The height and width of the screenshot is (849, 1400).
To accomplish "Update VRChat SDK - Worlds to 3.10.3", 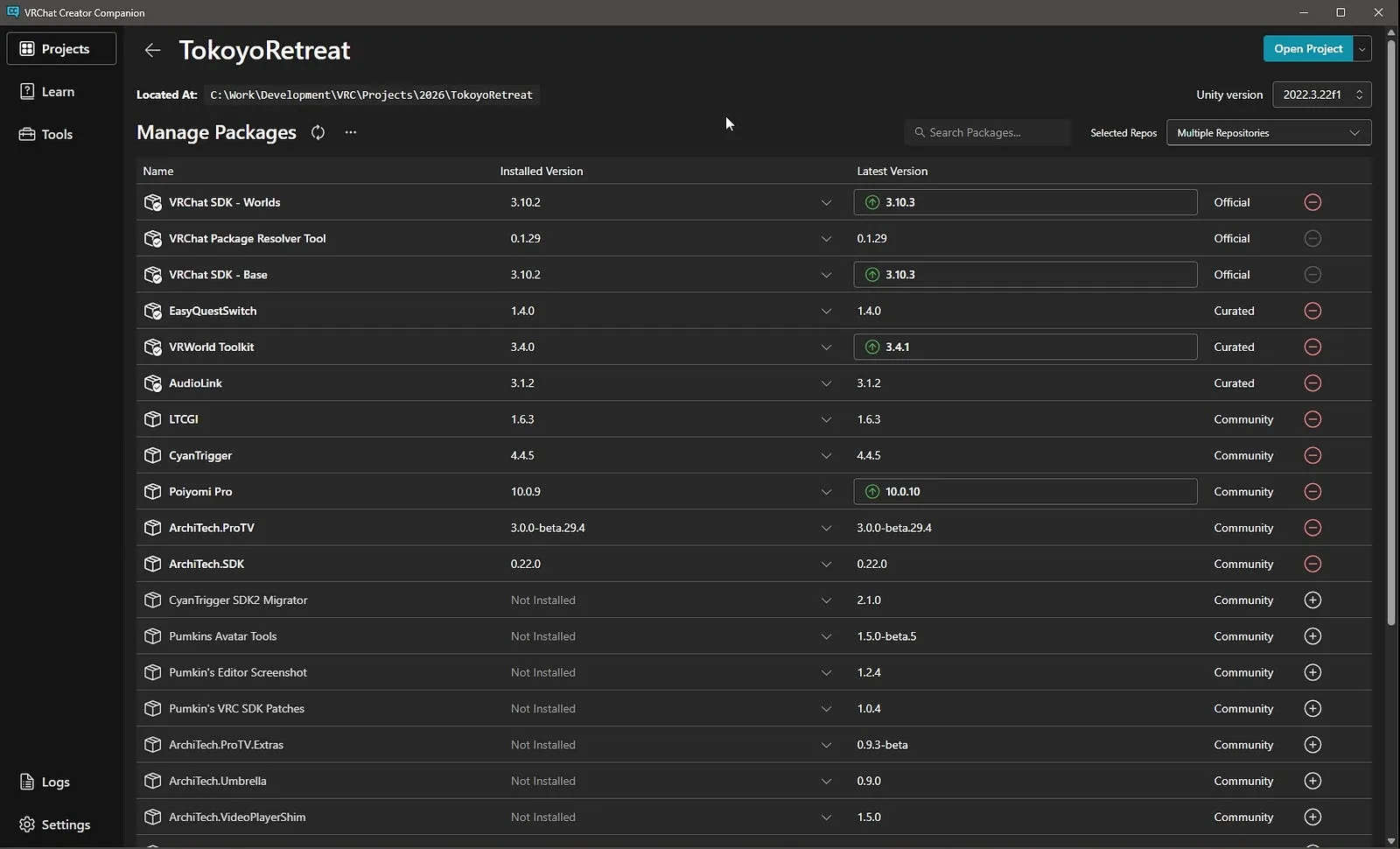I will [x=1025, y=202].
